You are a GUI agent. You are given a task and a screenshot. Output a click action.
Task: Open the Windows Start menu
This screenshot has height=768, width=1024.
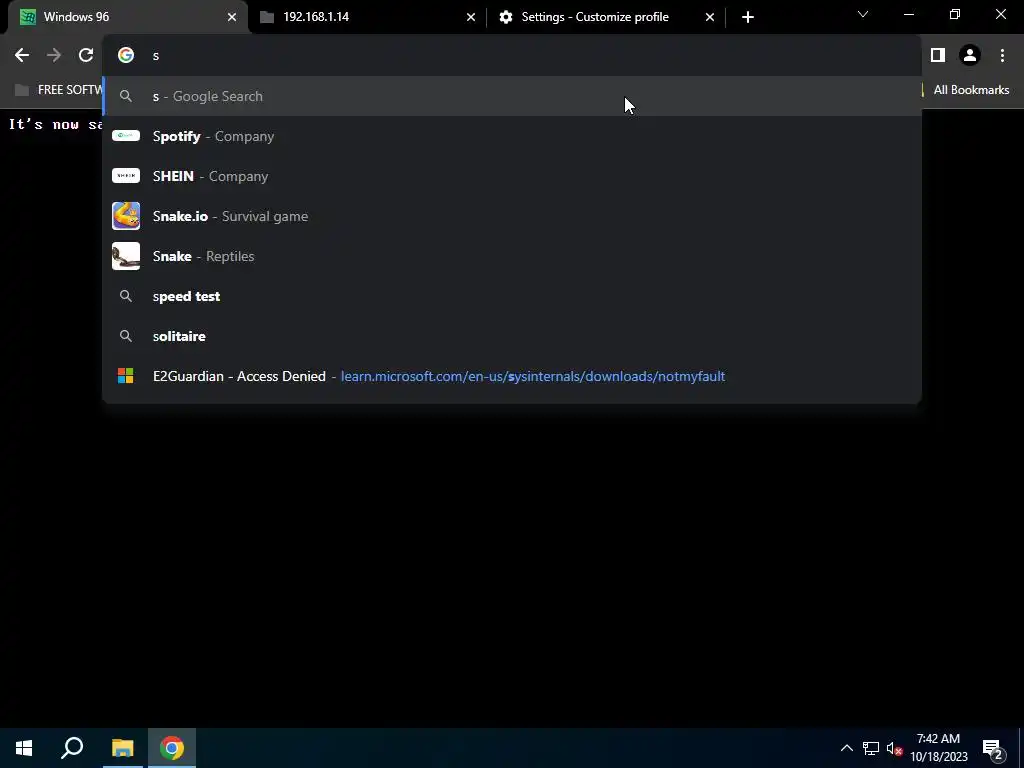click(24, 748)
